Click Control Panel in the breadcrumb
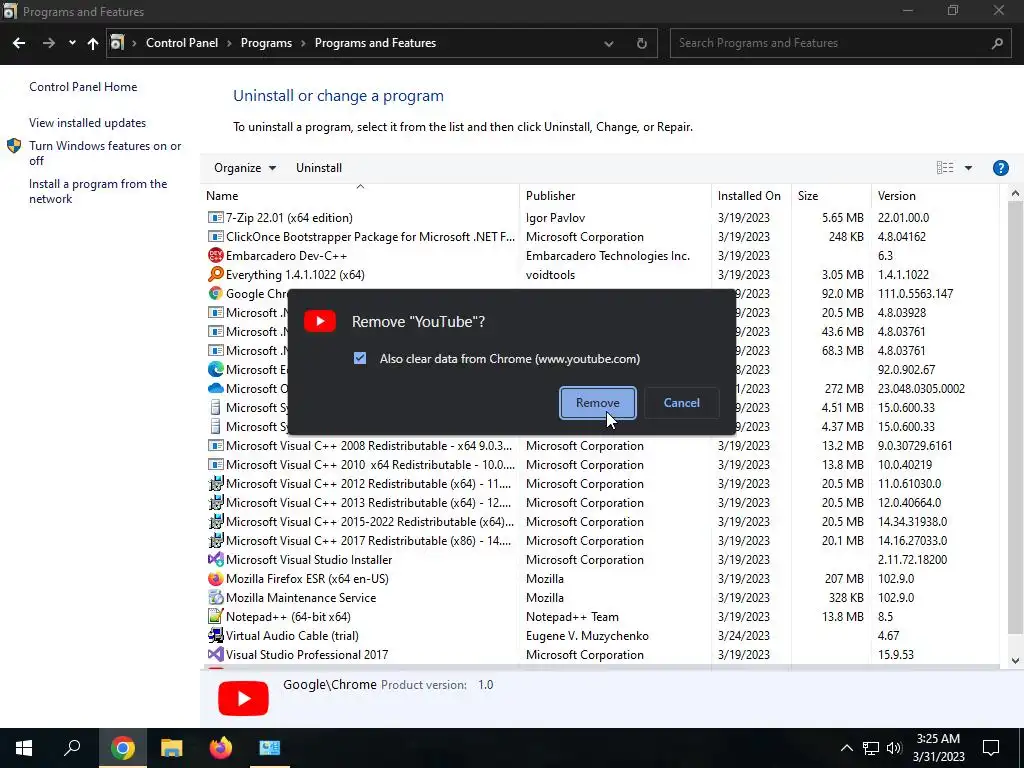This screenshot has width=1024, height=768. 182,43
